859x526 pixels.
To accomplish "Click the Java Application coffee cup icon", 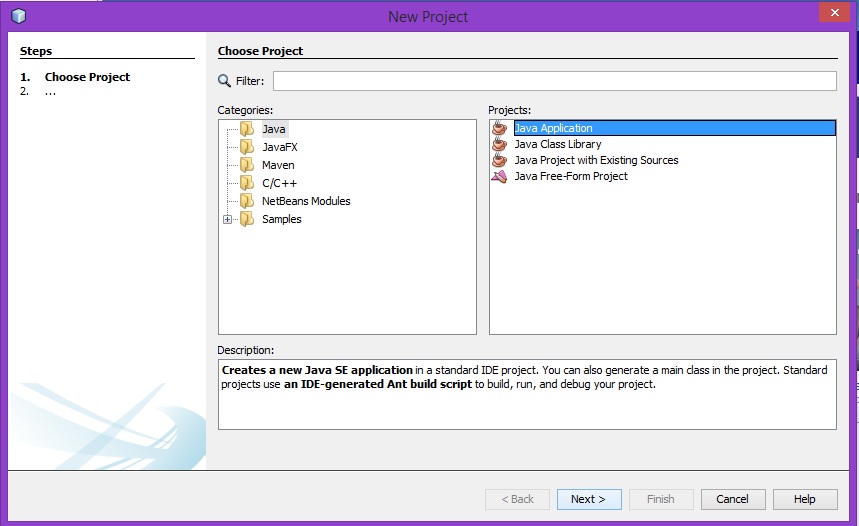I will coord(500,128).
